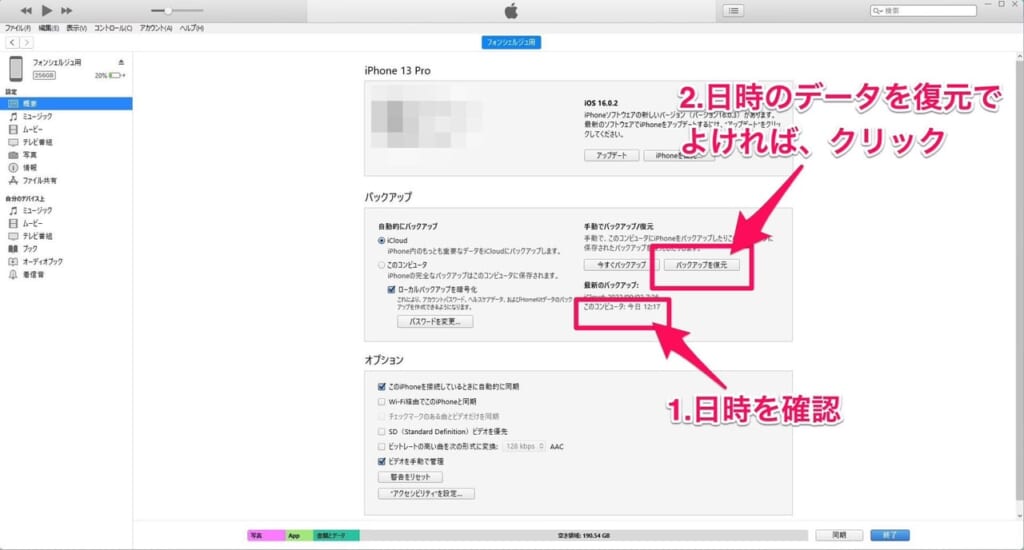Eject the フォンシェルジュ用 device
Viewport: 1024px width, 550px height.
pyautogui.click(x=121, y=63)
